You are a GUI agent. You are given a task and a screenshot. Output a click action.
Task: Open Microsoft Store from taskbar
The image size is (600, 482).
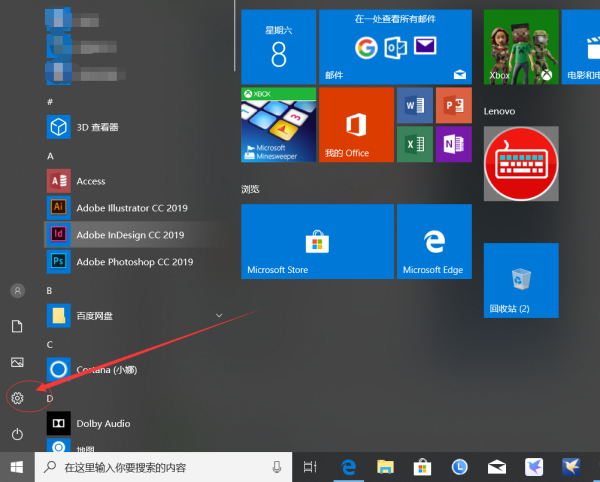(x=422, y=467)
